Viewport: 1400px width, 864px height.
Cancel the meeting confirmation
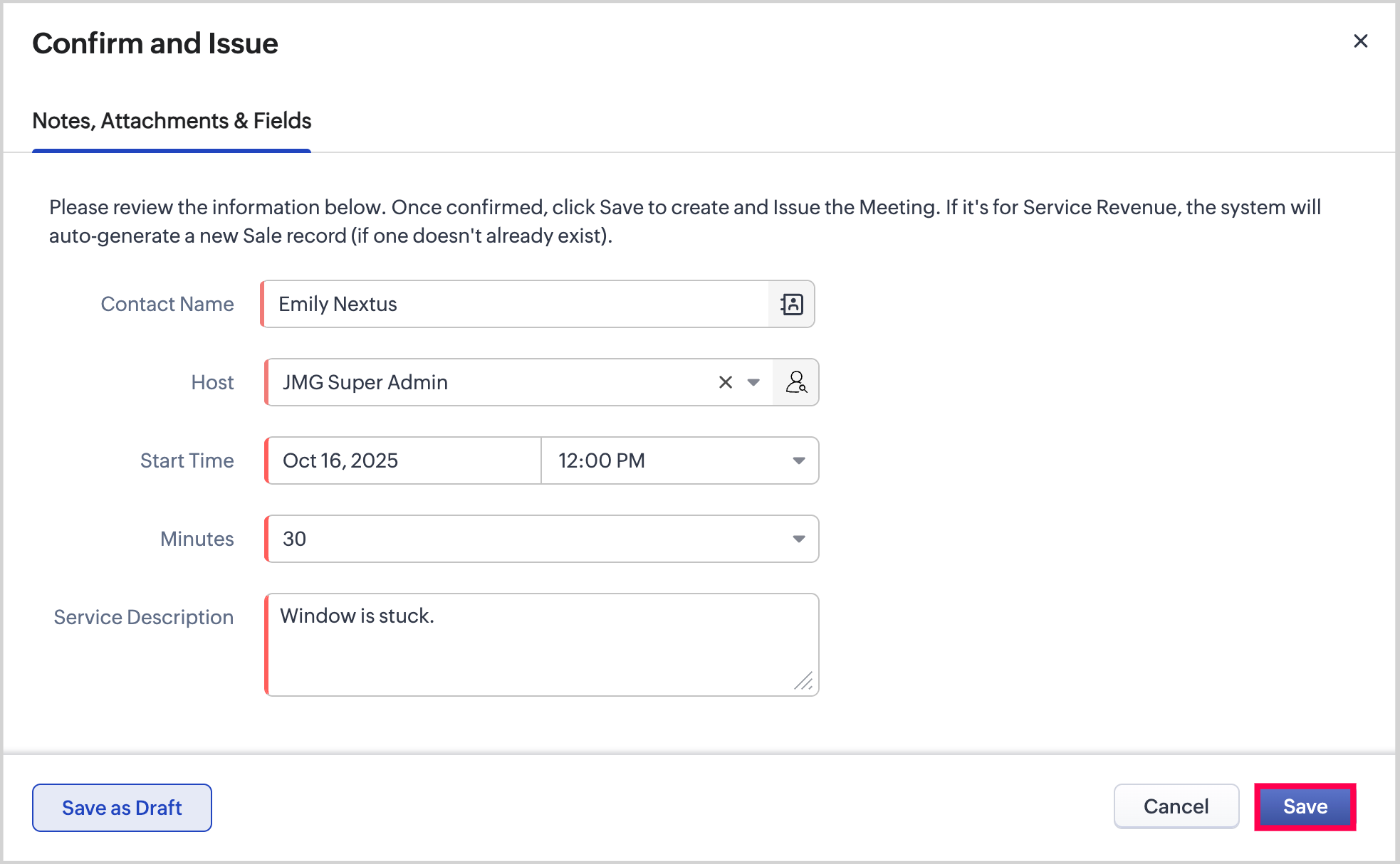click(x=1176, y=806)
